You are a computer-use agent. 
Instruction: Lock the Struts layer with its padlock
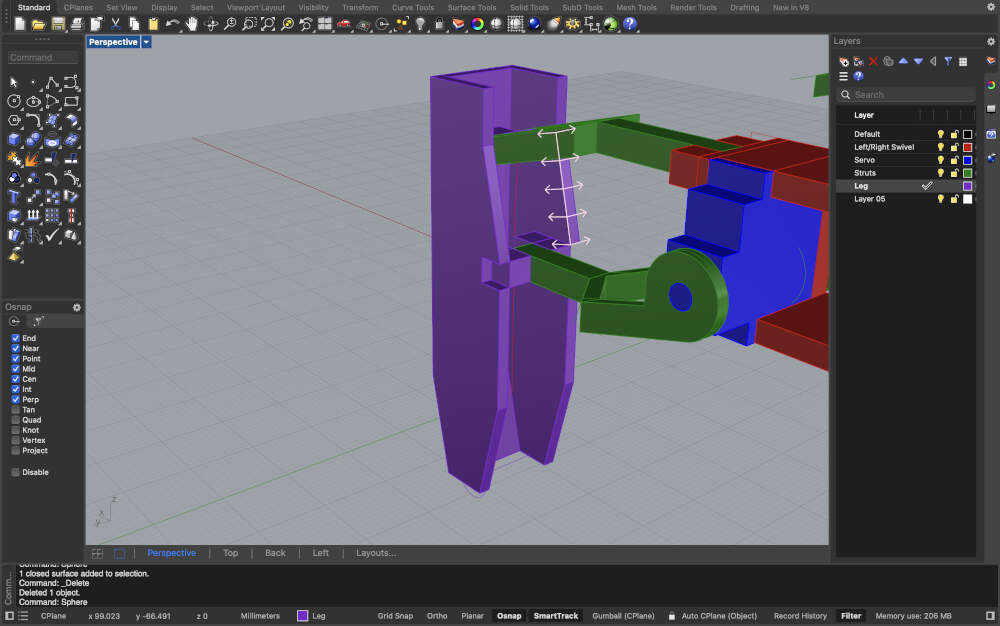(x=954, y=173)
